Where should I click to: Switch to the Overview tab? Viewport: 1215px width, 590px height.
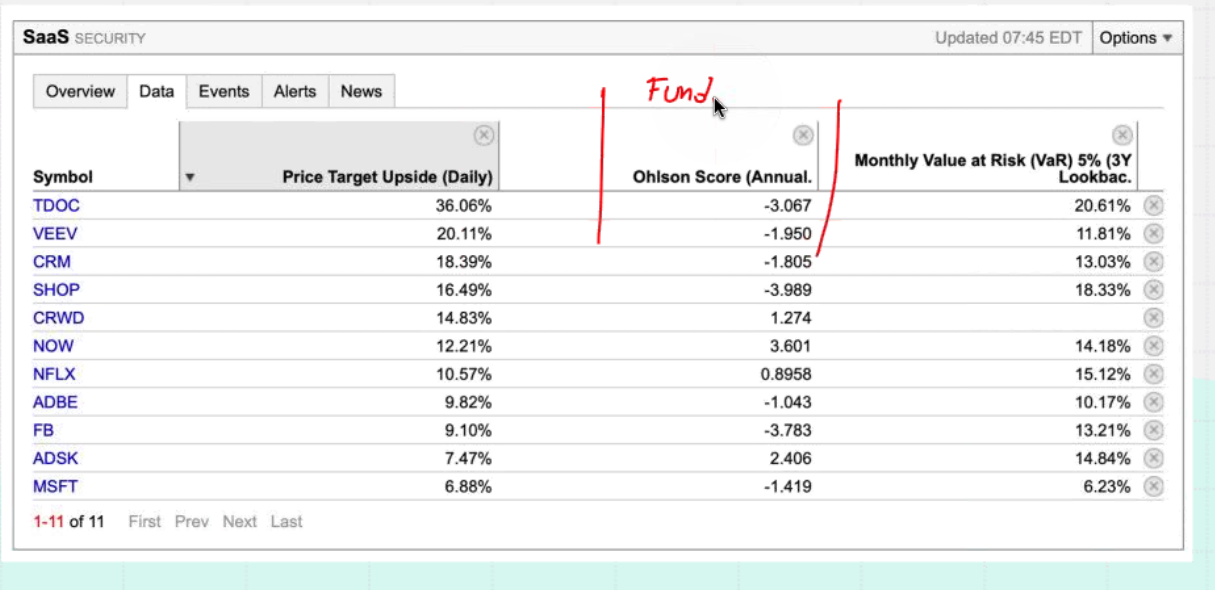(80, 91)
